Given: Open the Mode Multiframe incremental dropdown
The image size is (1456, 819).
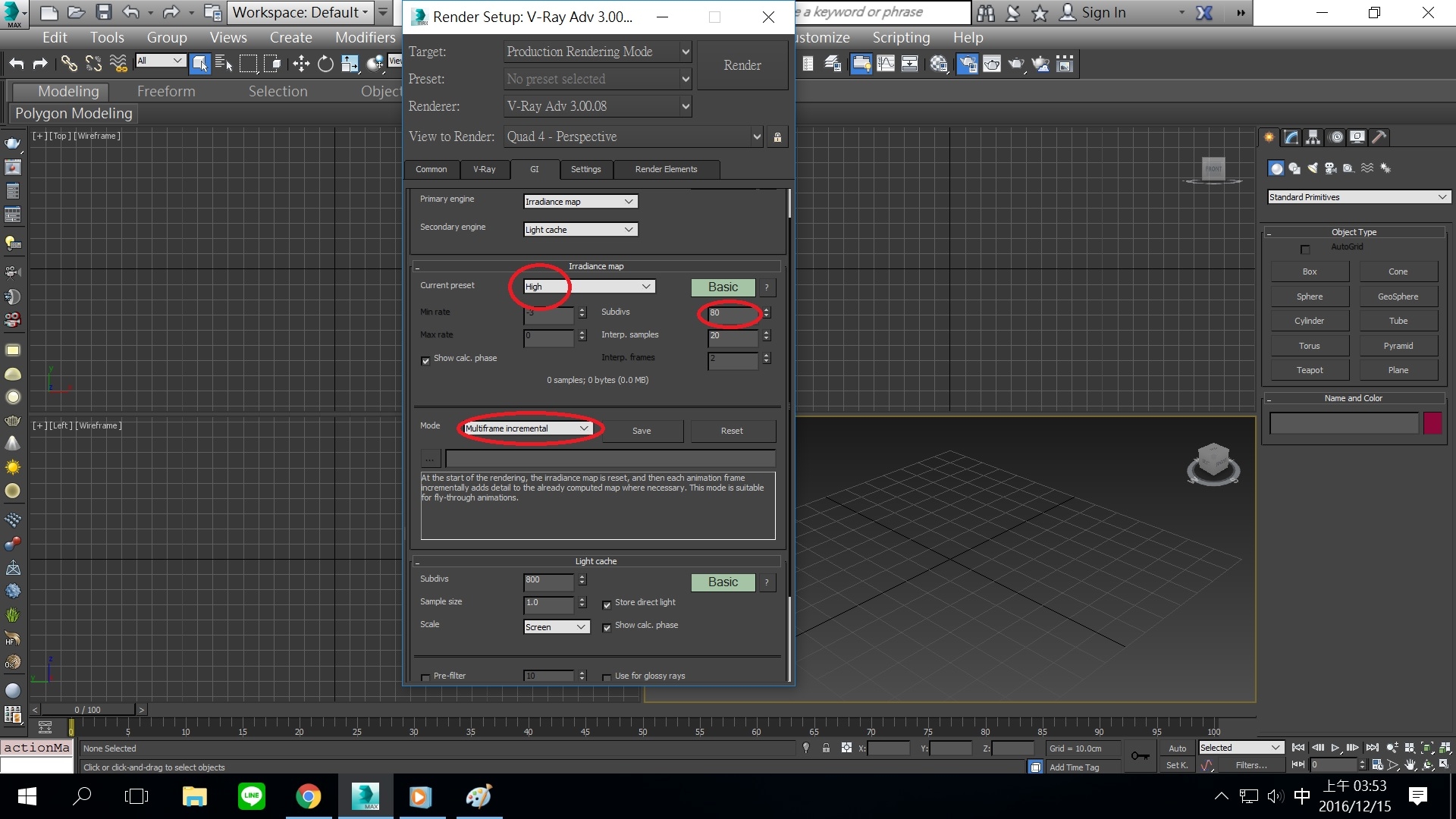Looking at the screenshot, I should click(528, 428).
